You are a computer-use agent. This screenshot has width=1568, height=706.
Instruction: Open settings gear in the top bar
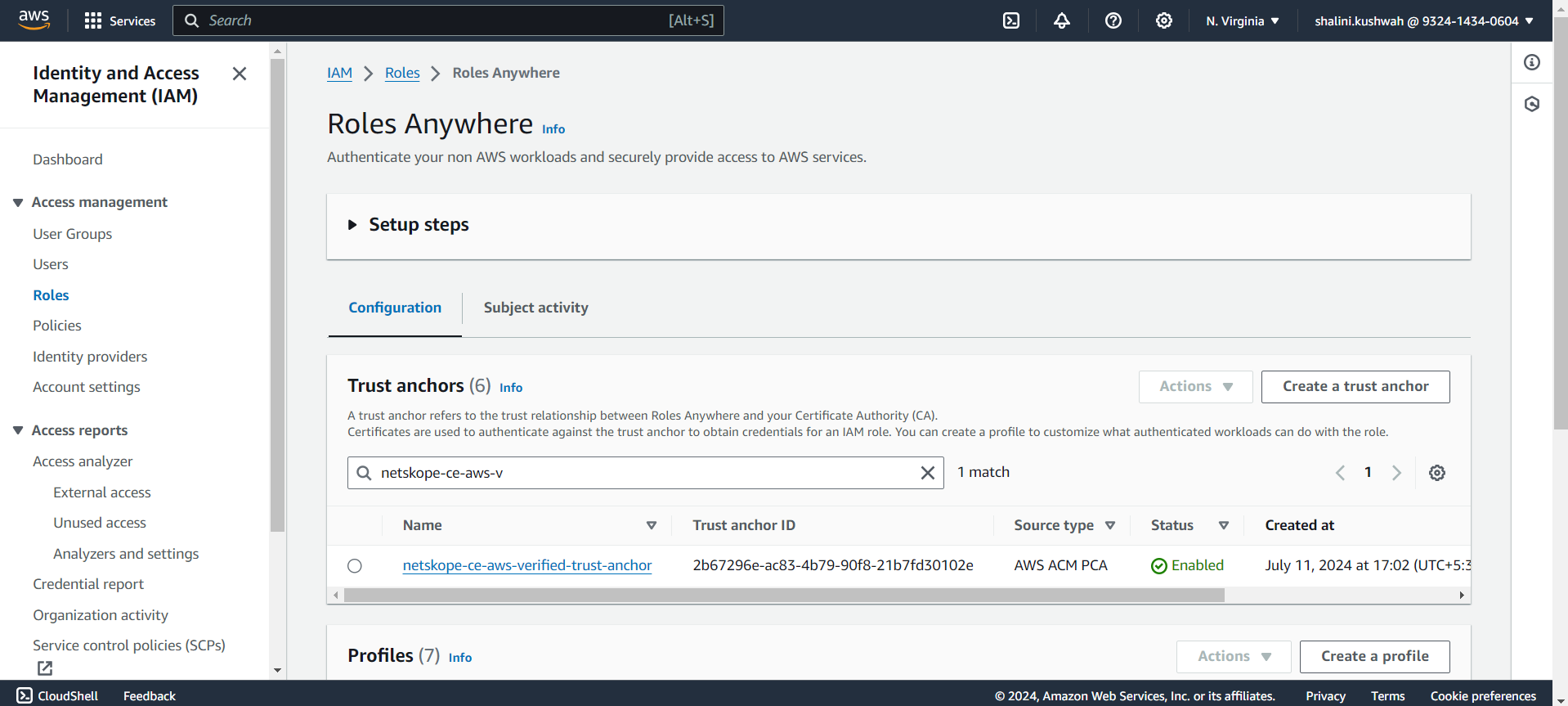(1164, 20)
